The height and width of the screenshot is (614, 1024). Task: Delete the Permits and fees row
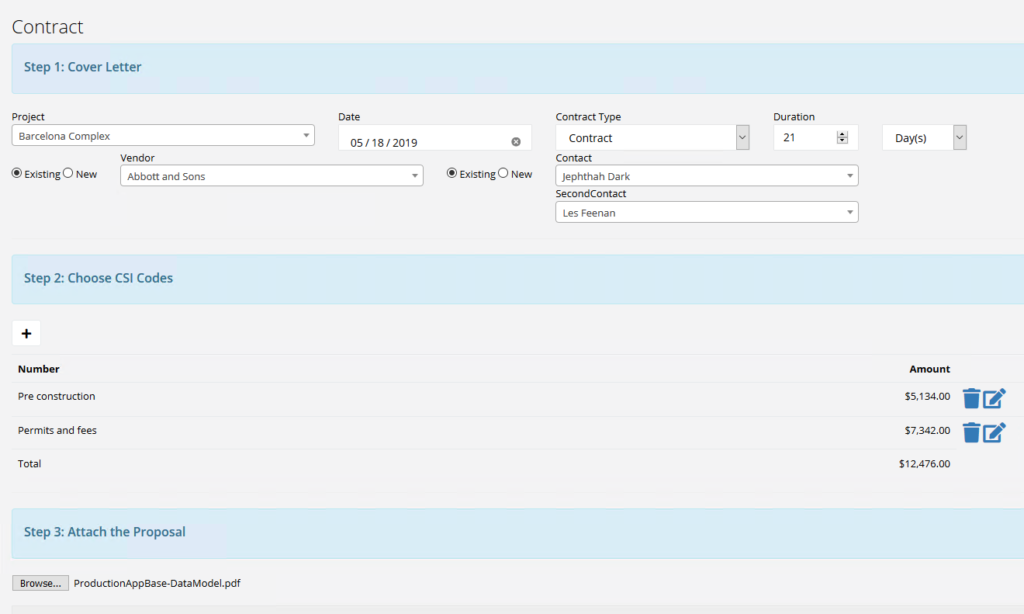point(971,432)
